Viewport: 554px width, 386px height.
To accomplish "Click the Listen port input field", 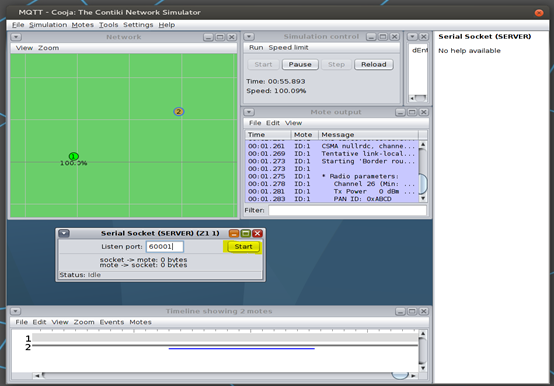I will click(165, 247).
